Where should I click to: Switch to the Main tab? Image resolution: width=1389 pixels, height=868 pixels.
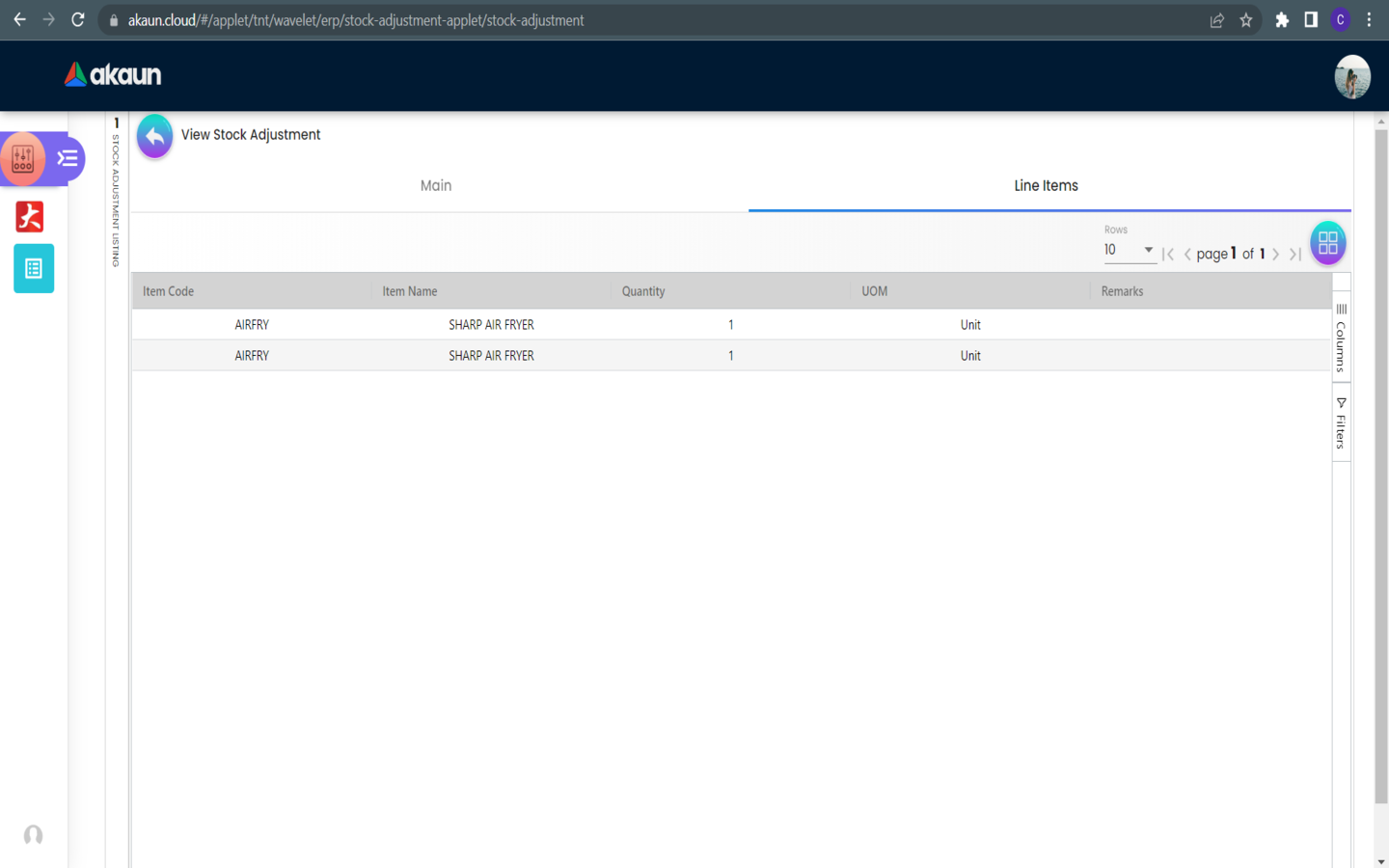[436, 186]
